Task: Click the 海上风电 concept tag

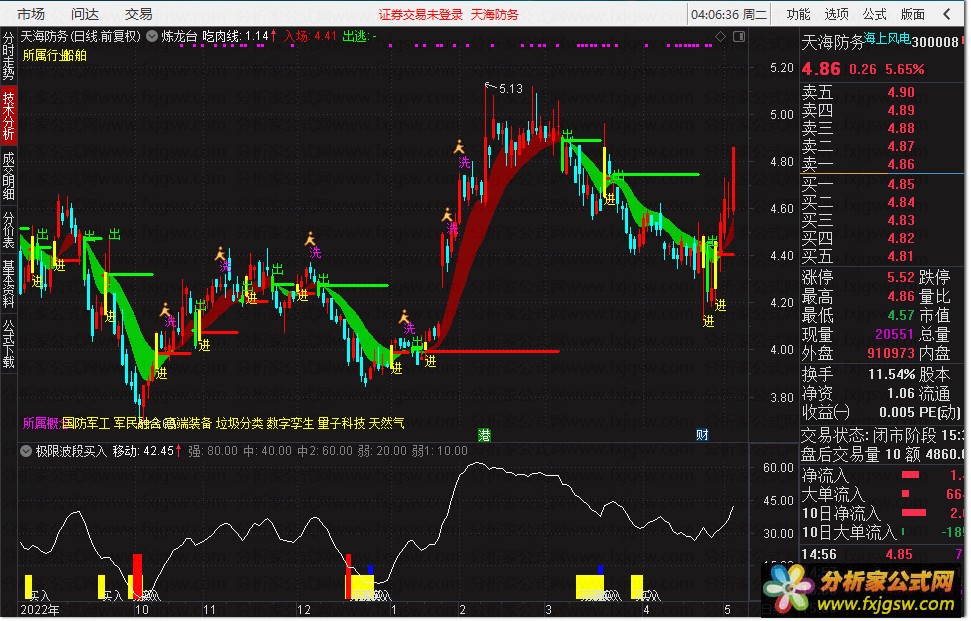Action: click(887, 39)
